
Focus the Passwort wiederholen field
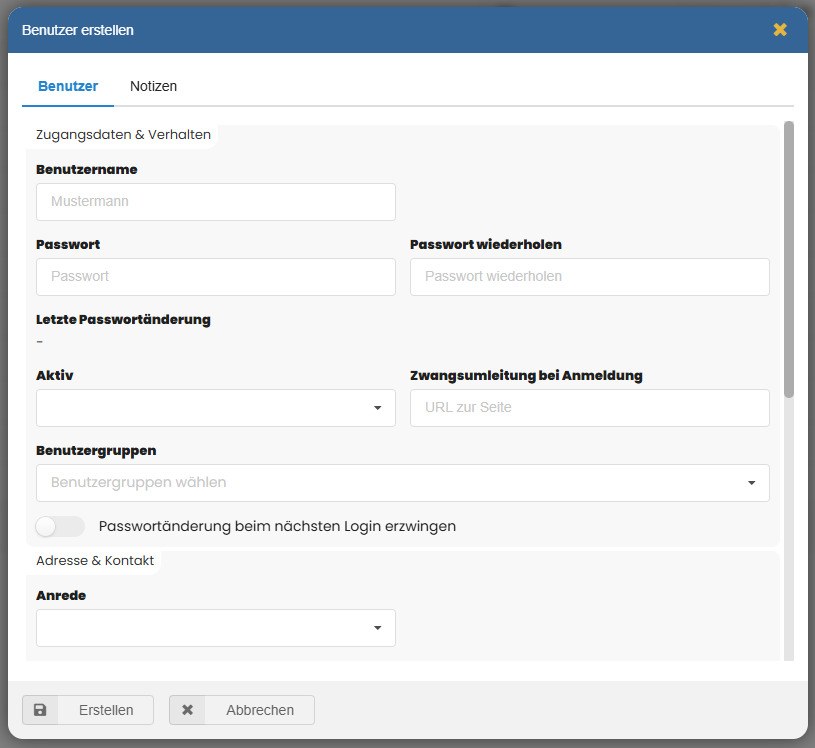(x=589, y=277)
